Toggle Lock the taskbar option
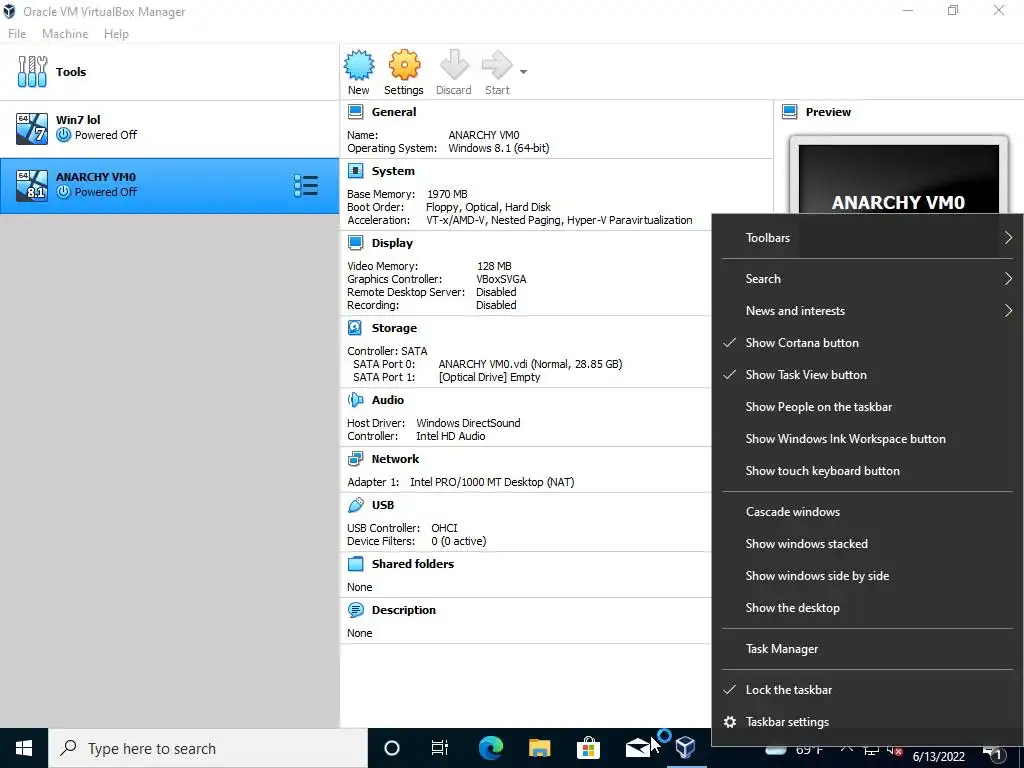 pos(867,690)
